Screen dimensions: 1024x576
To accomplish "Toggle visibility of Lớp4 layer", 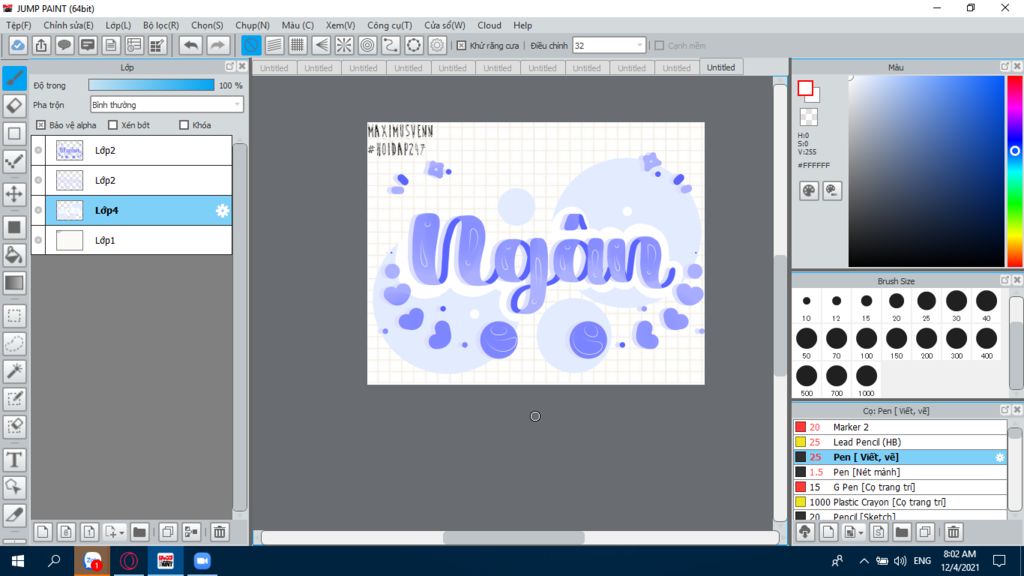I will coord(39,210).
